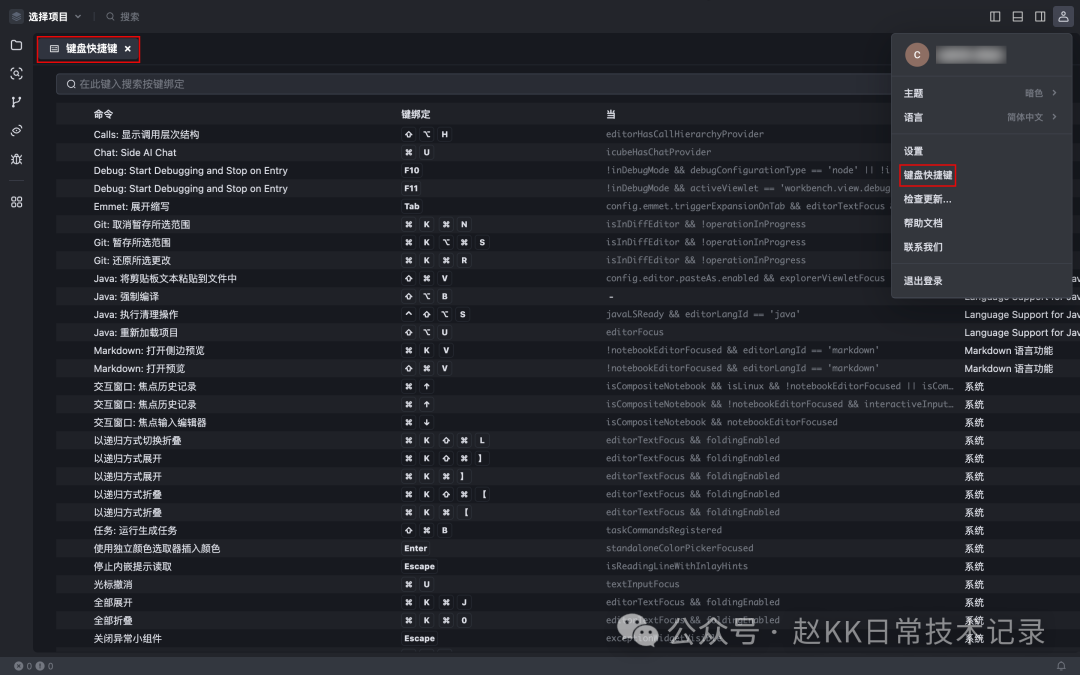Choose 设置 from the user menu

[x=914, y=151]
